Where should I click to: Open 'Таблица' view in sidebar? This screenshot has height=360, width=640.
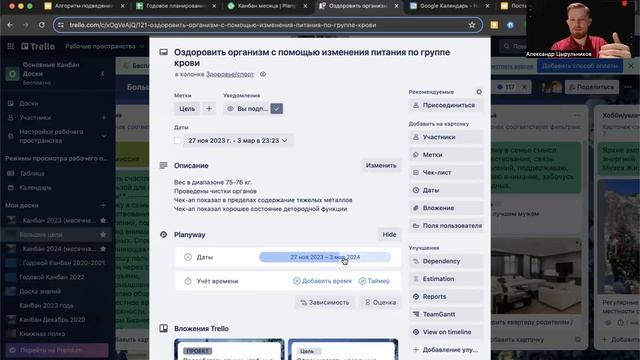32,173
